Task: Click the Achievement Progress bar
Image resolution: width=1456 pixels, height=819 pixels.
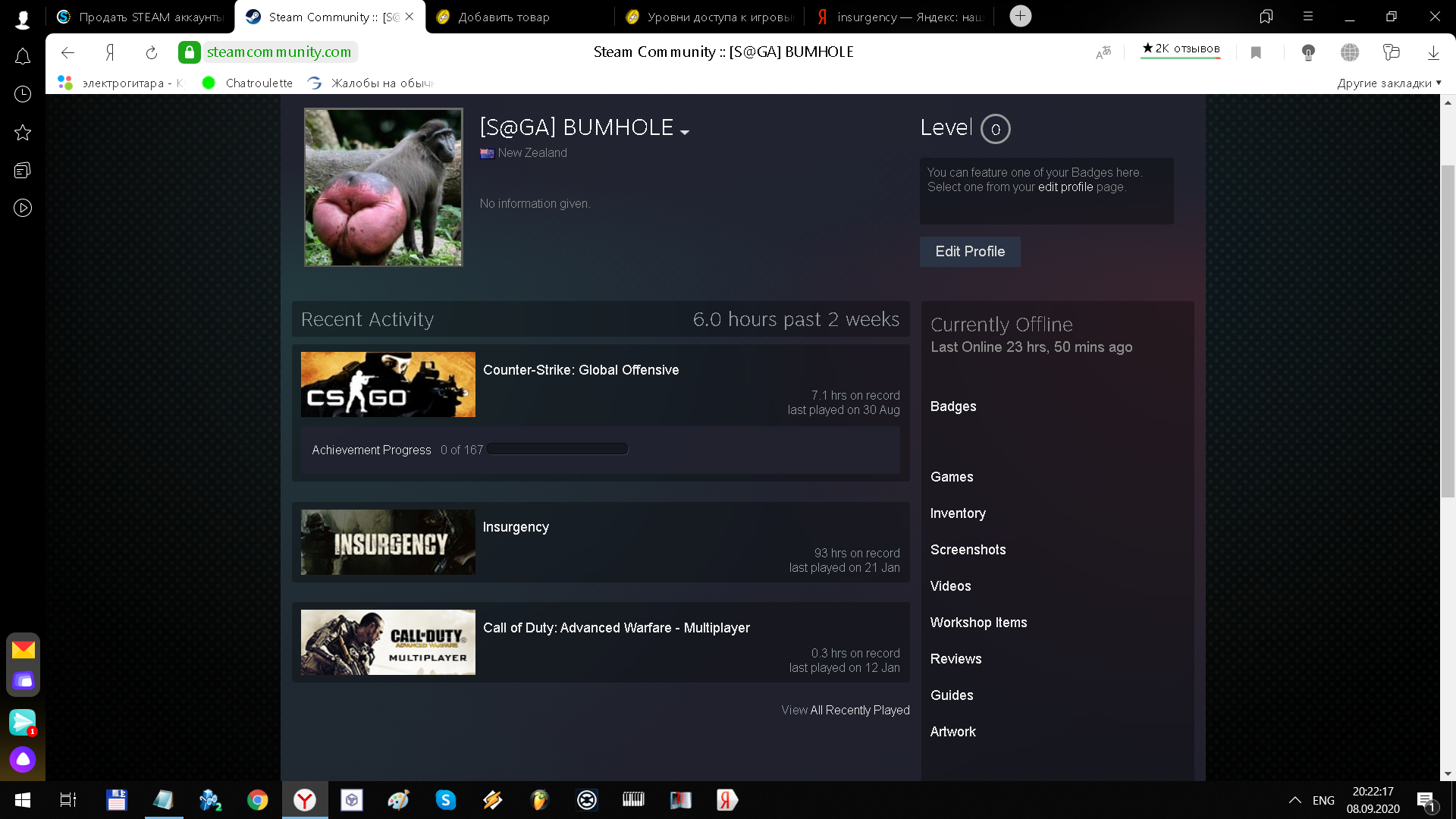Action: 557,449
